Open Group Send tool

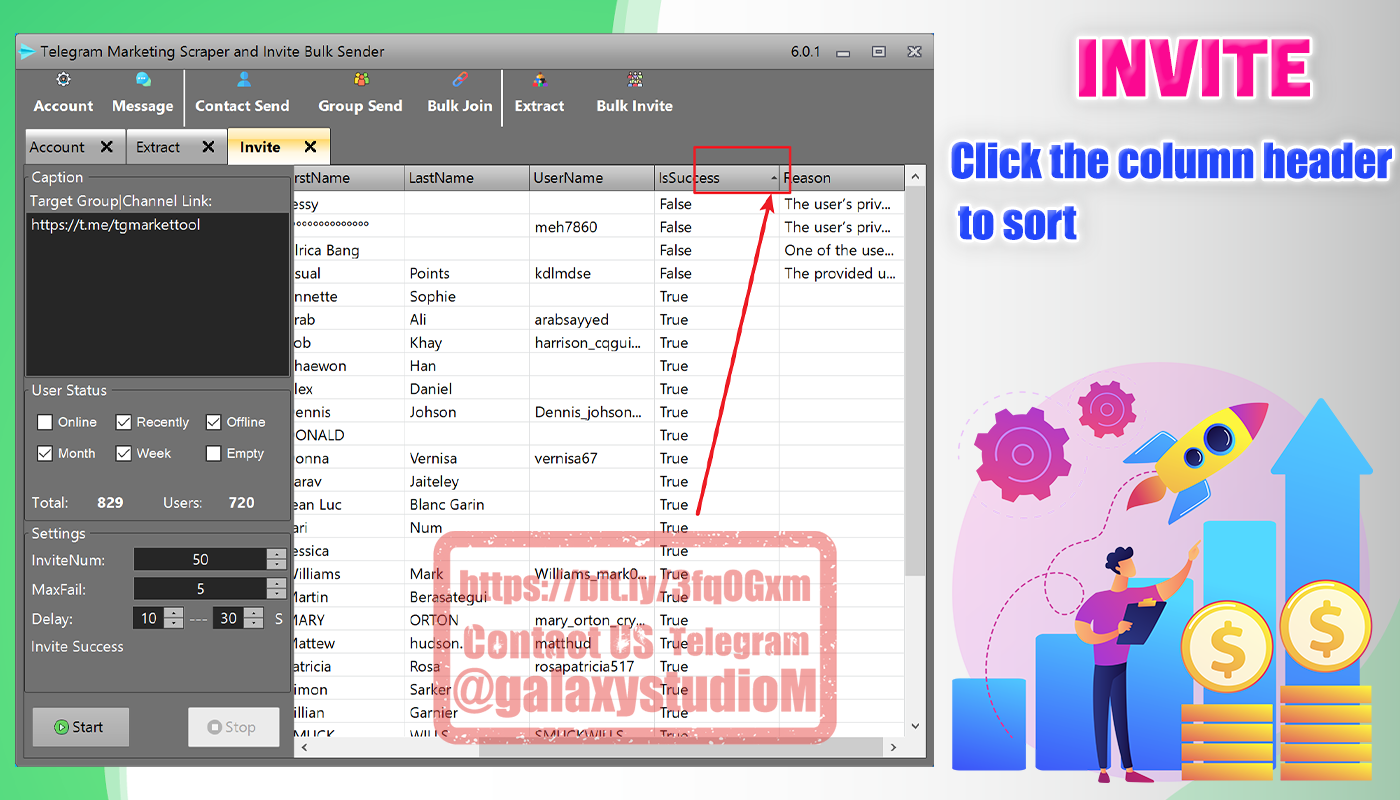click(360, 94)
